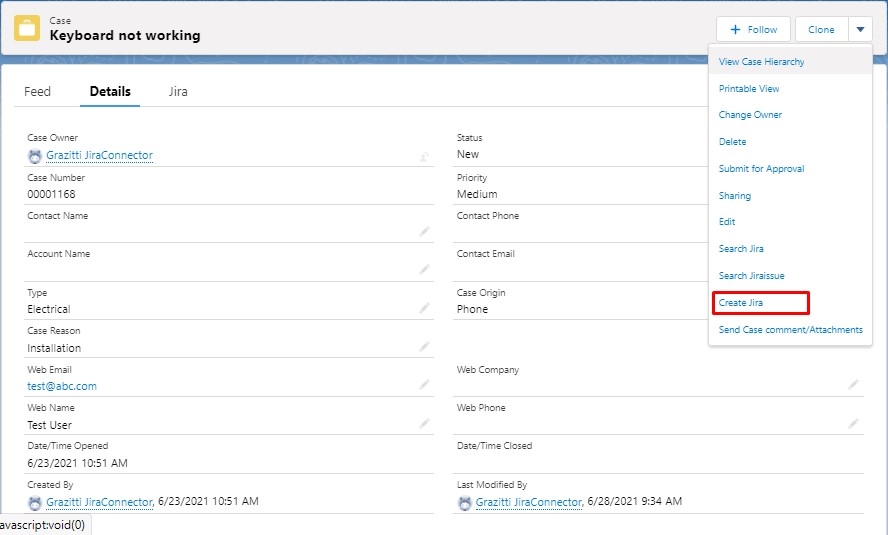Edit Contact Name via its pencil icon

424,232
